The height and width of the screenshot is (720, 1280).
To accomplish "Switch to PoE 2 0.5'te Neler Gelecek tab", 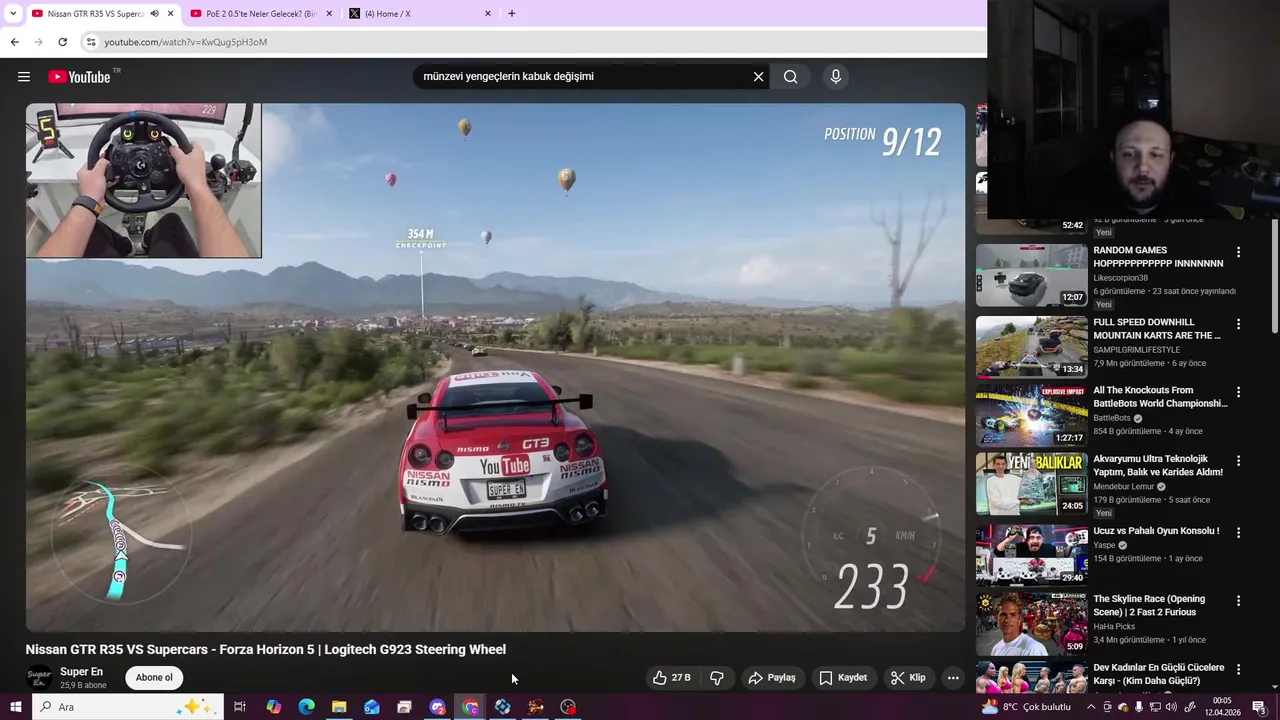I will [x=260, y=14].
